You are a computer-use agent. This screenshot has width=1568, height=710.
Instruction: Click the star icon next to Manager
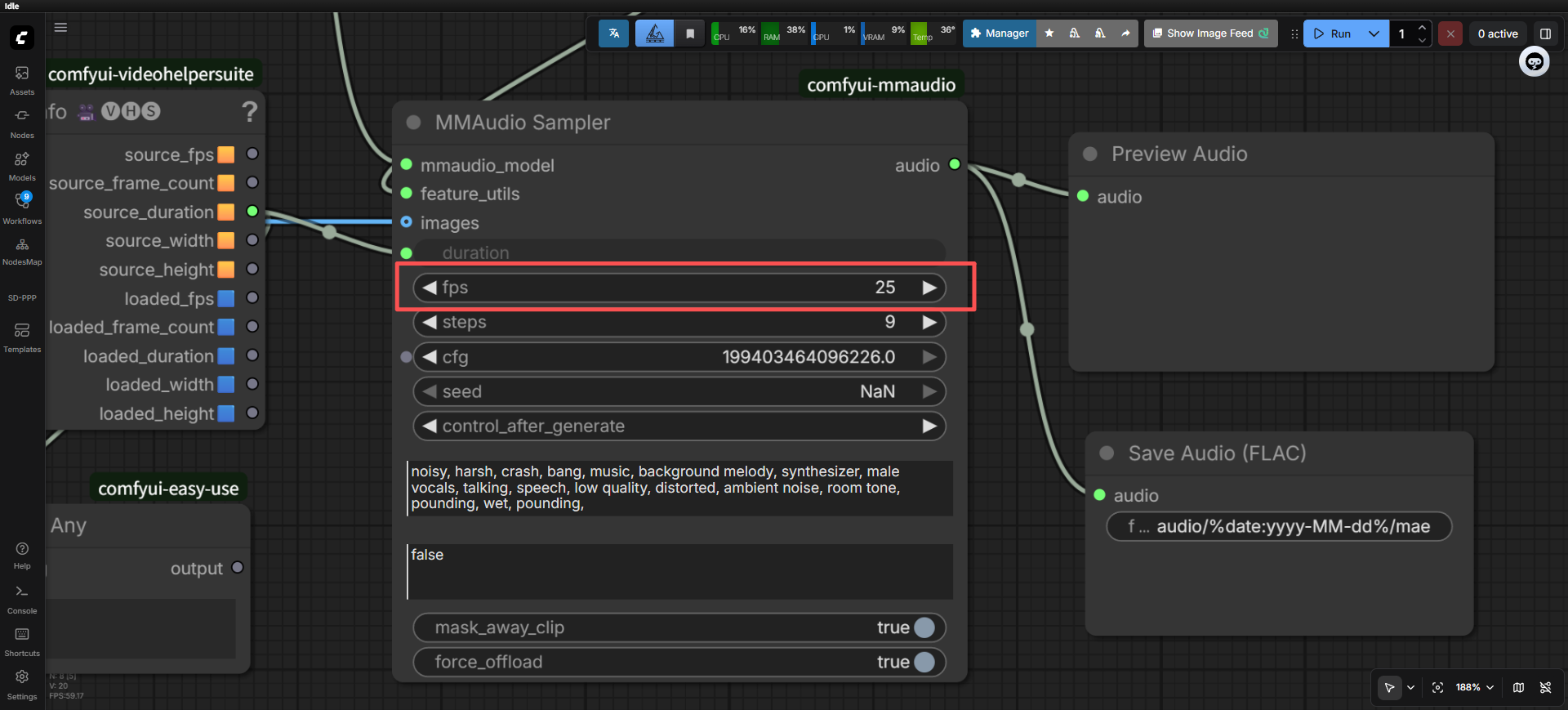(1049, 33)
